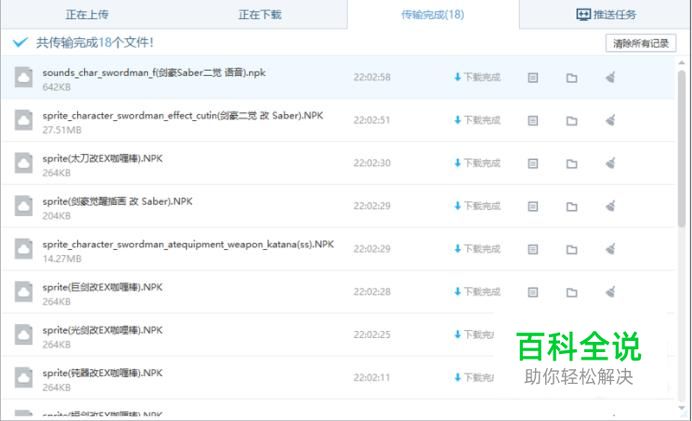Screen dimensions: 692x421
Task: Remove sprite(太刀改EX咖喱棒) record with broom icon
Action: (610, 163)
